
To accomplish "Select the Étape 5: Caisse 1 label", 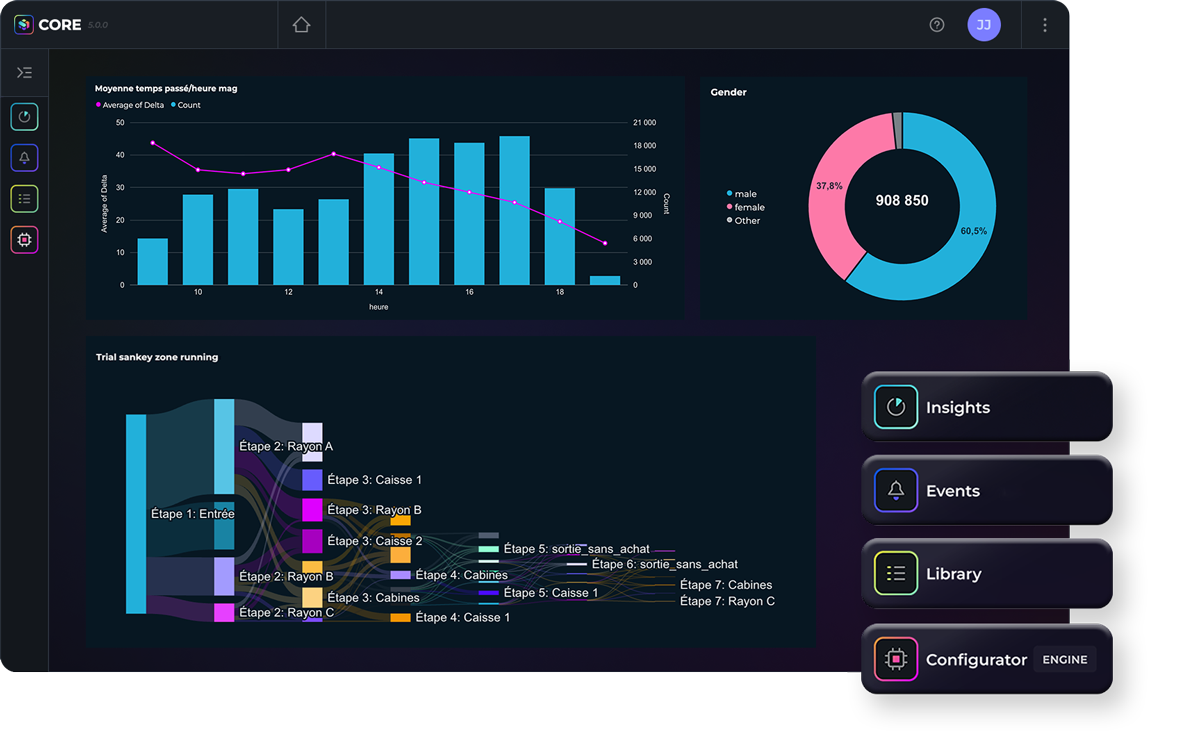I will click(551, 593).
